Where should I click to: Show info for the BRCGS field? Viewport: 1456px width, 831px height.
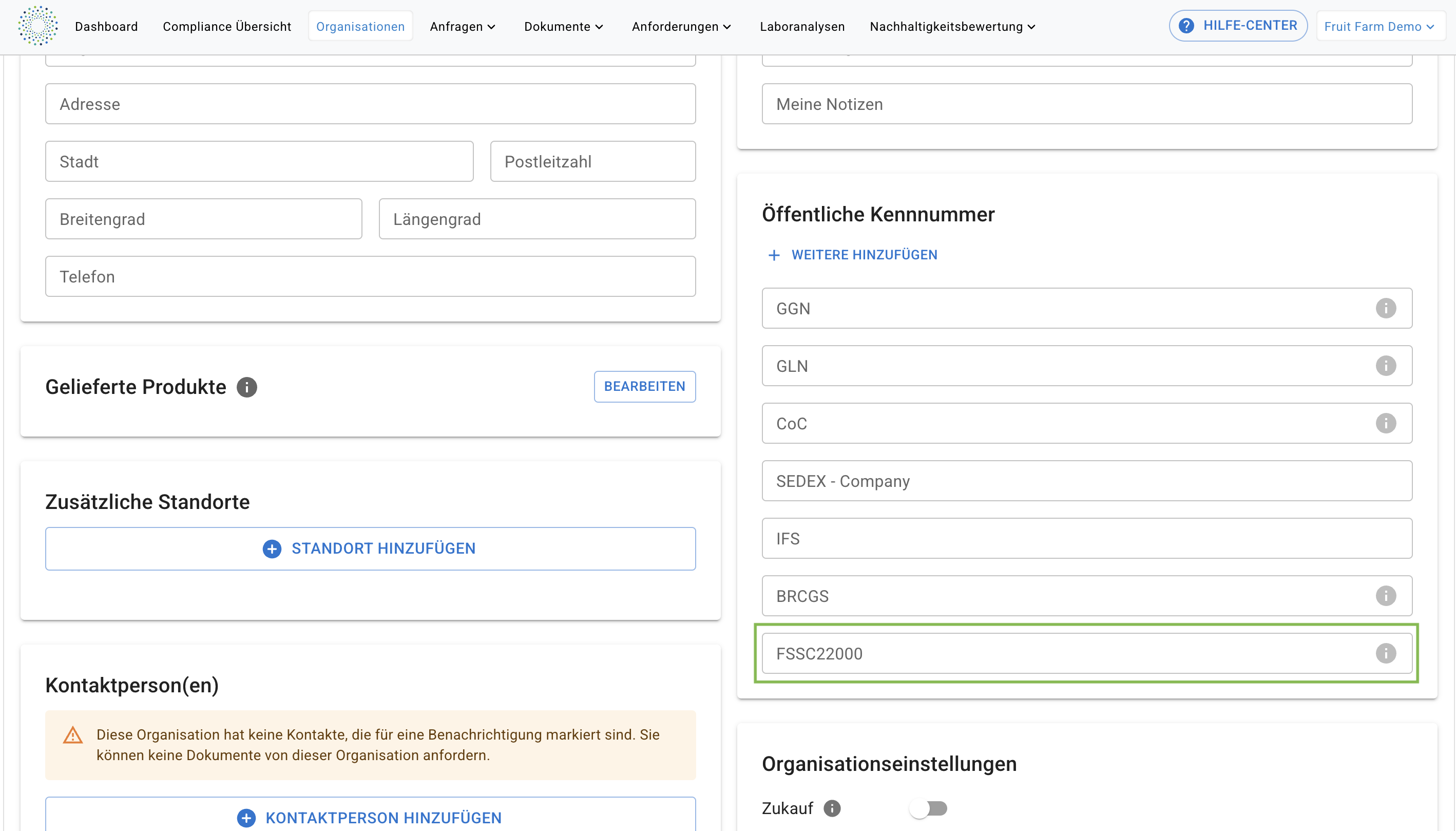[x=1385, y=596]
